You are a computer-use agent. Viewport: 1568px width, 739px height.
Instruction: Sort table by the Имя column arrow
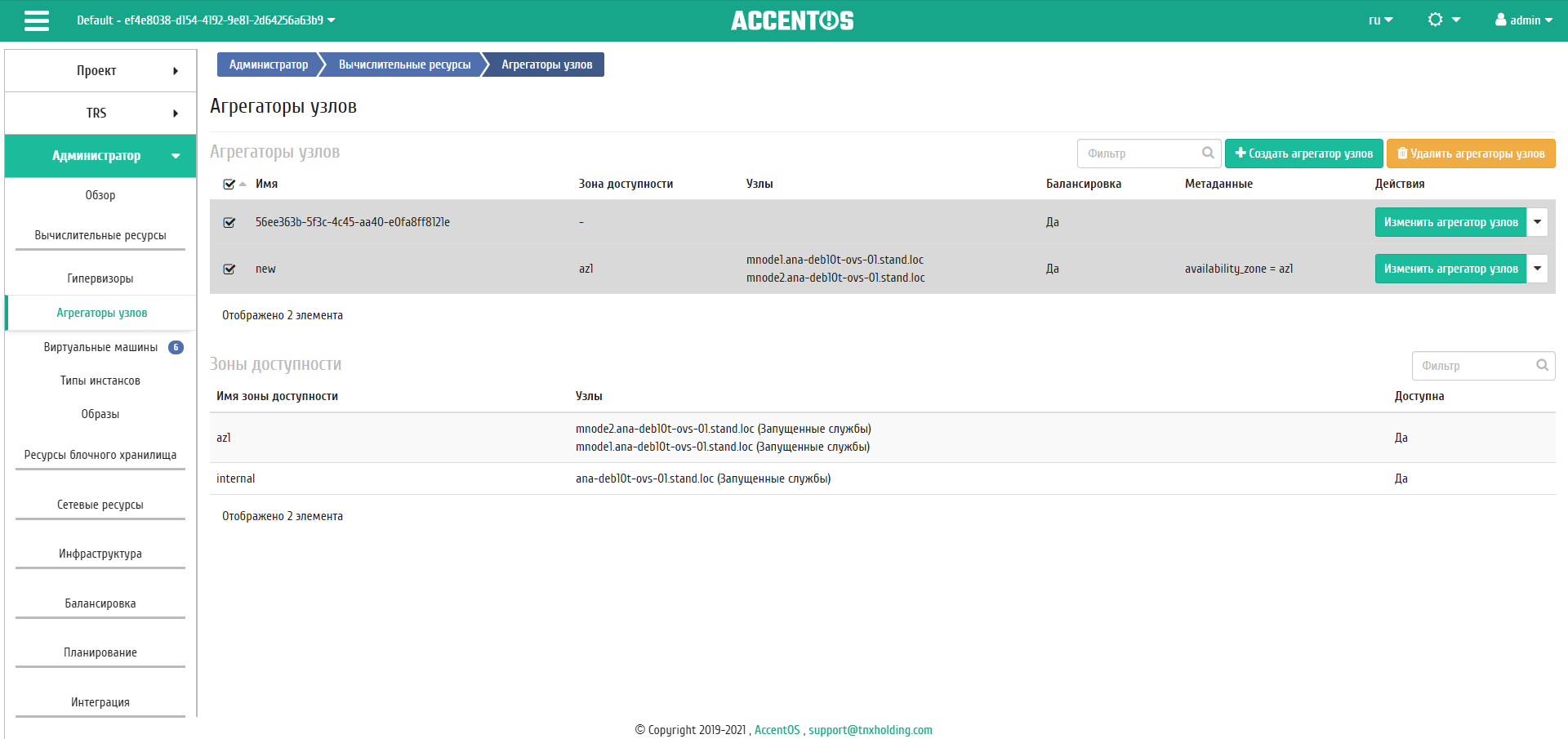click(x=243, y=185)
